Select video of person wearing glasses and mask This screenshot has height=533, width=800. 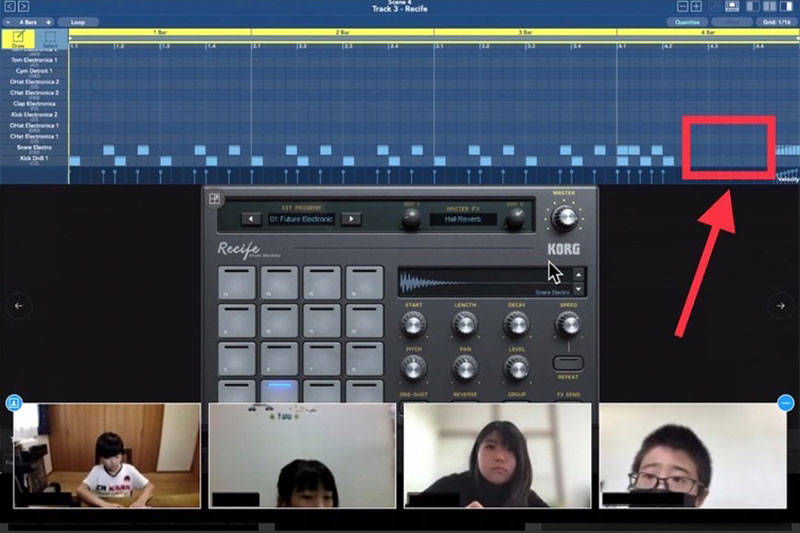(693, 455)
